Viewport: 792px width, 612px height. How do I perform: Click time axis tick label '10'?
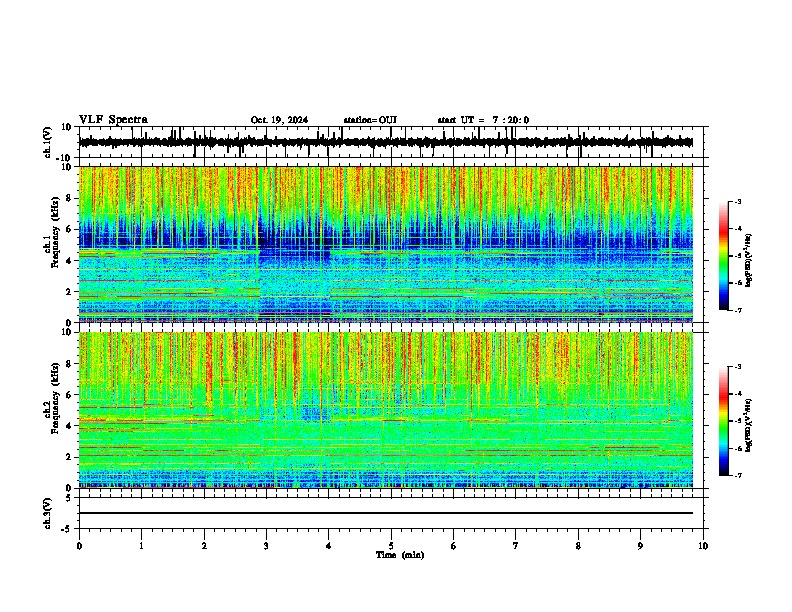(x=703, y=546)
